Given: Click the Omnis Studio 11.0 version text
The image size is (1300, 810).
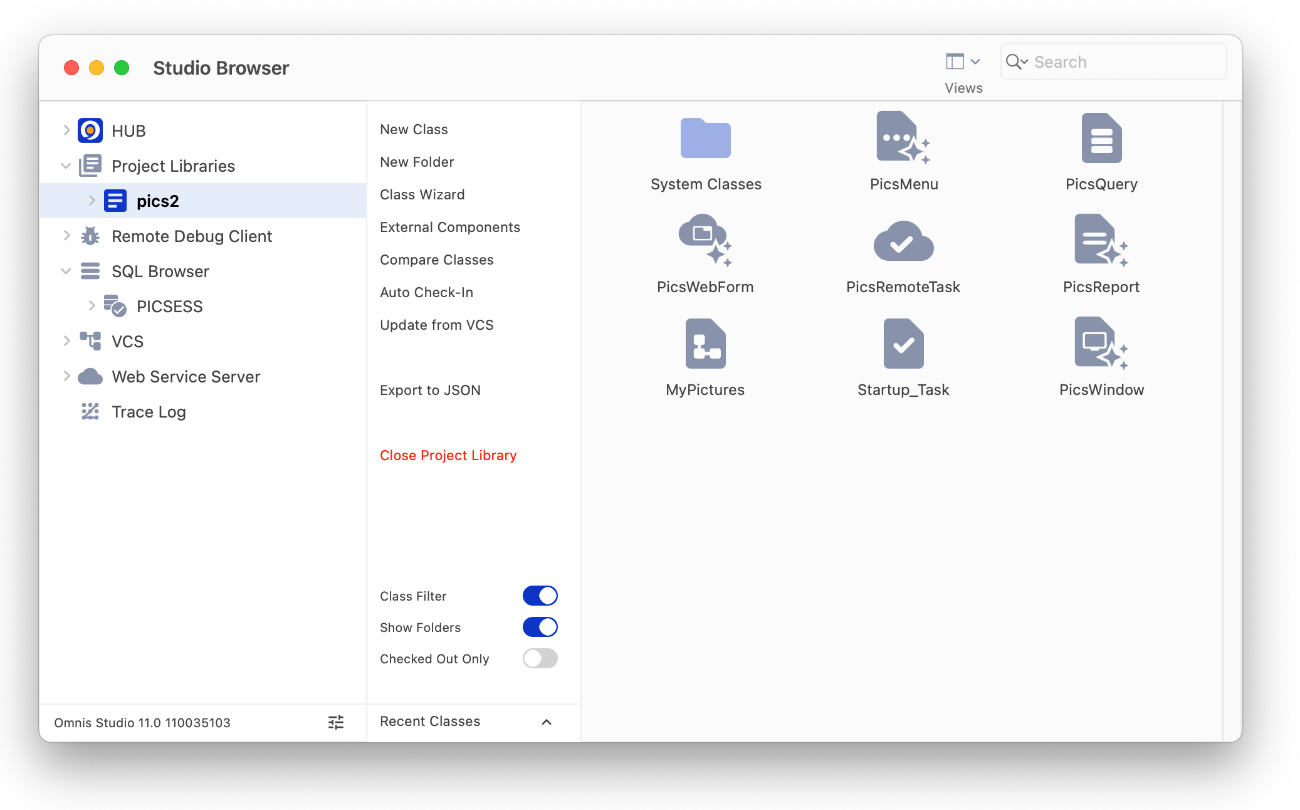Looking at the screenshot, I should click(x=142, y=722).
